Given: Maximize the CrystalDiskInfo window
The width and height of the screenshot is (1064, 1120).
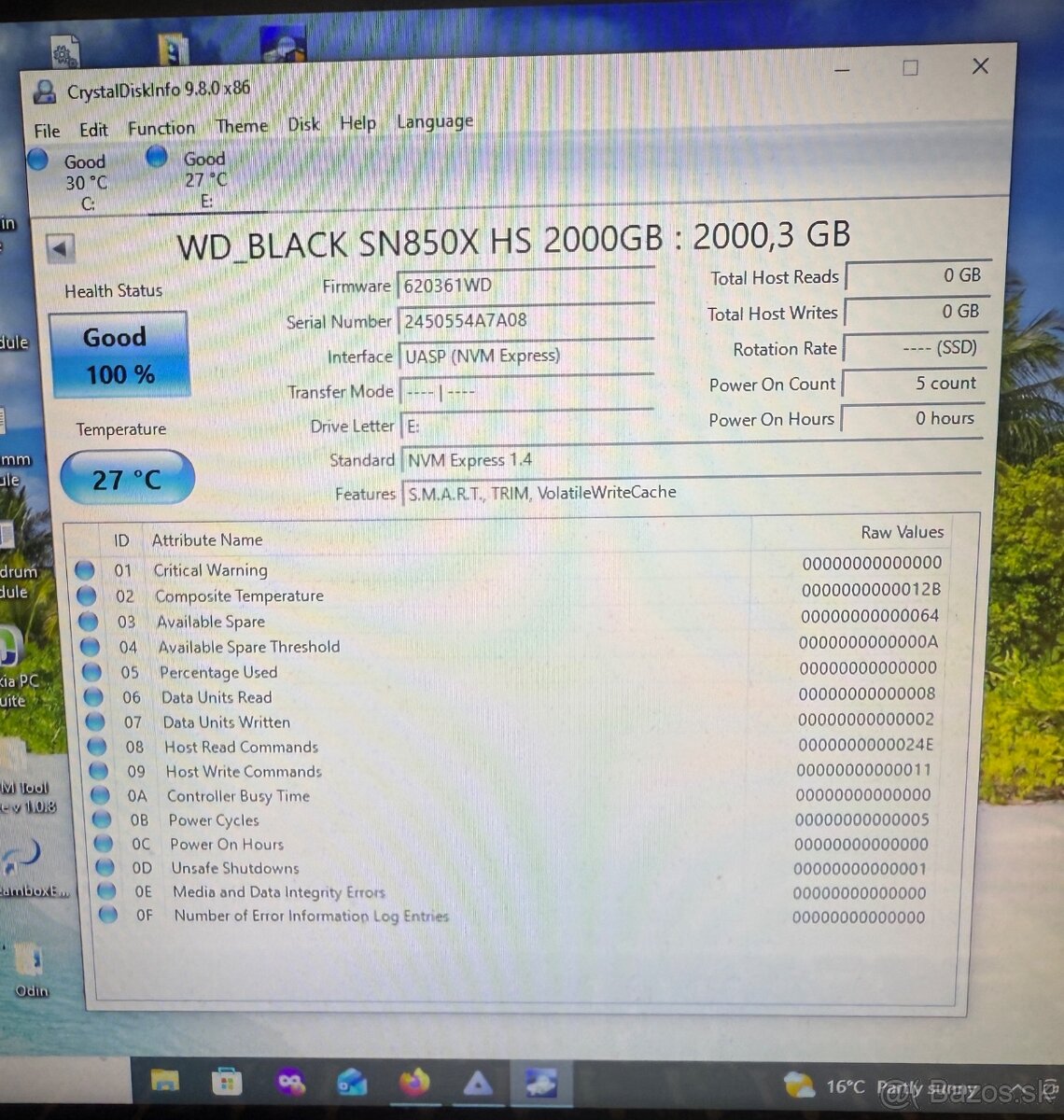Looking at the screenshot, I should coord(910,67).
